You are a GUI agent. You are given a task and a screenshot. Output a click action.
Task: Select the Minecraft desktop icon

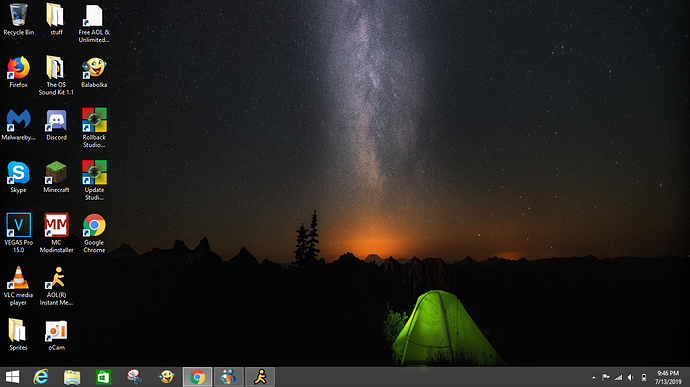coord(56,177)
